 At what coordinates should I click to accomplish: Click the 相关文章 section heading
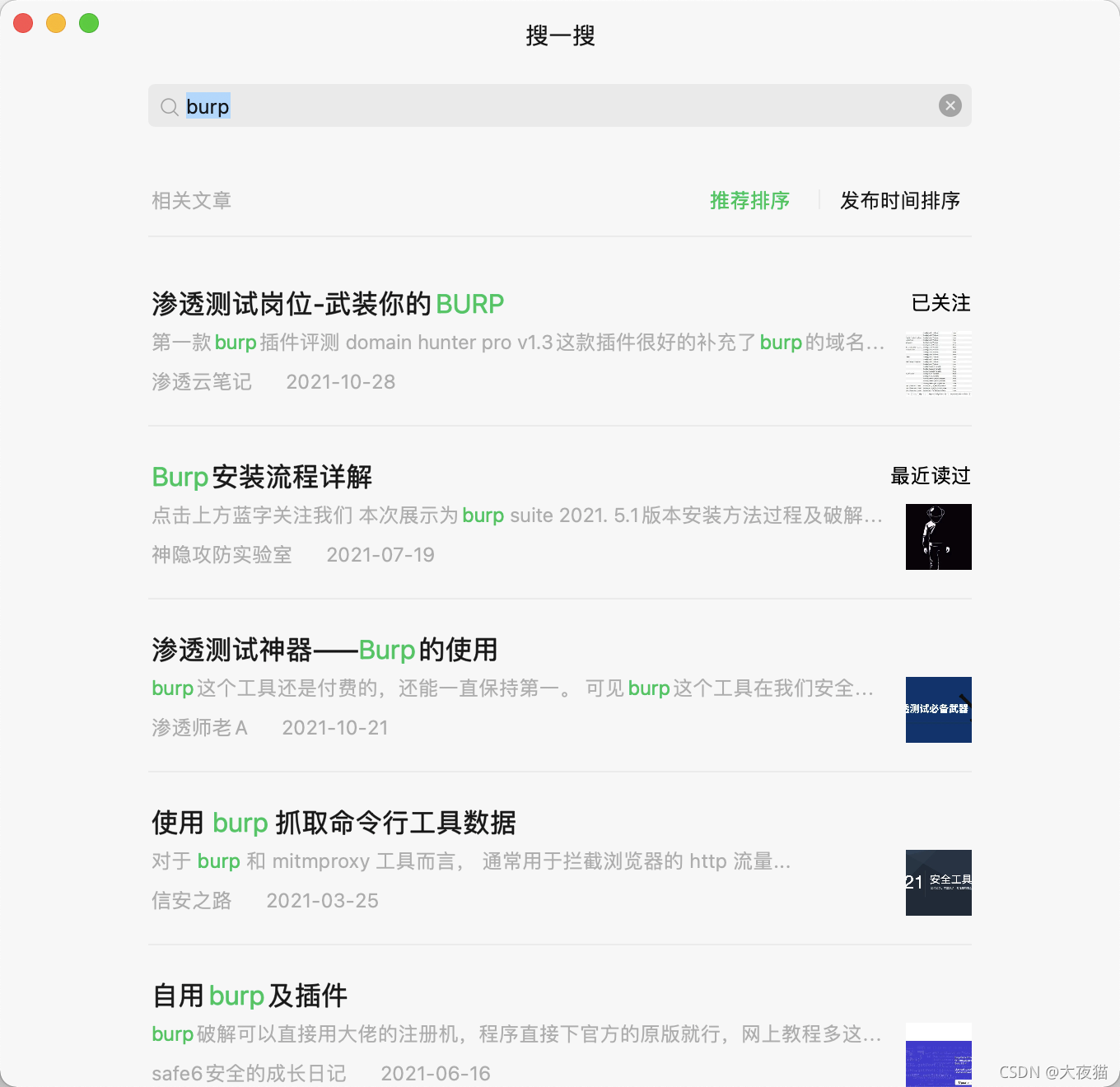[x=191, y=200]
